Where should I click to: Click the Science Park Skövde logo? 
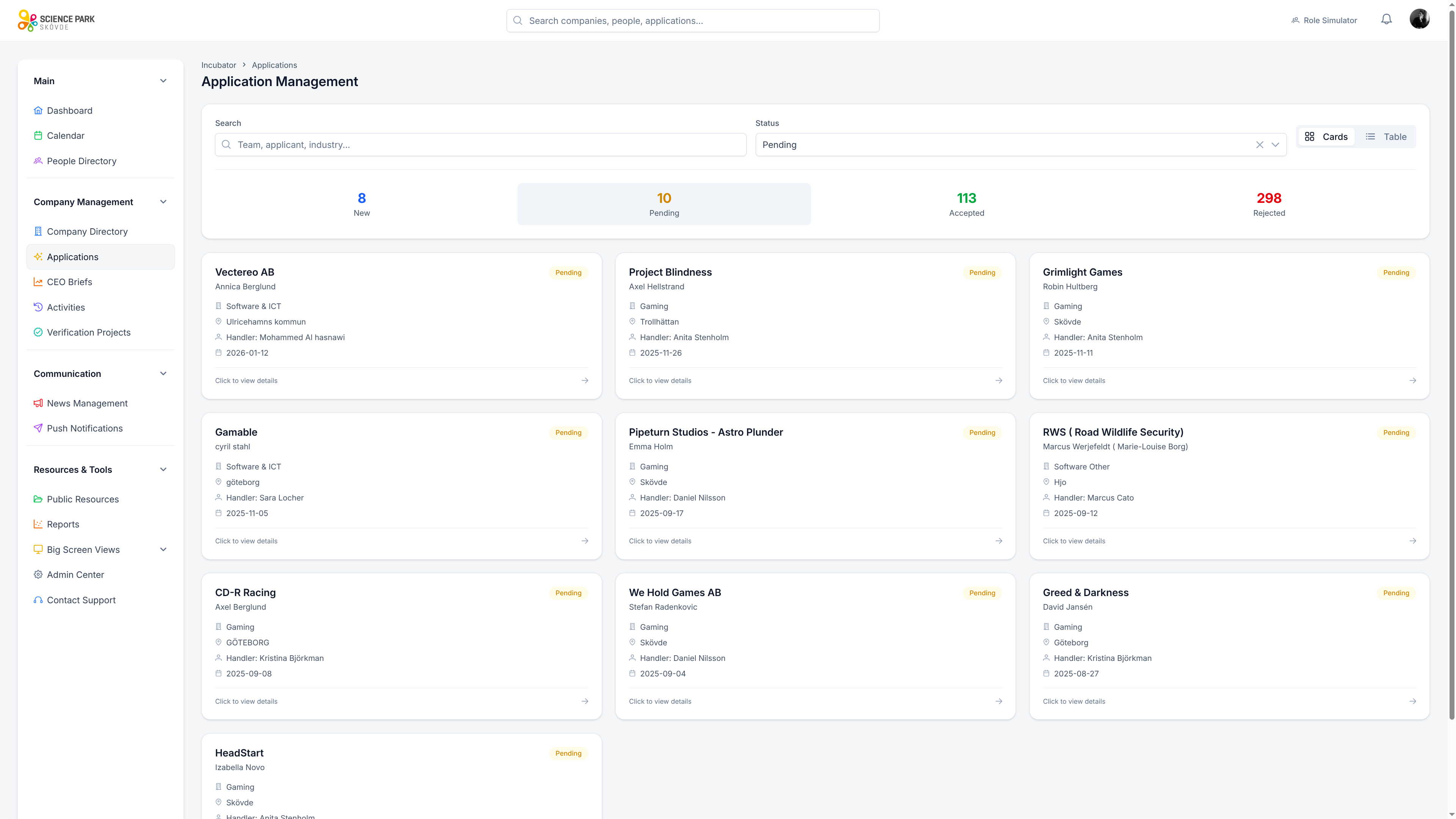(56, 20)
